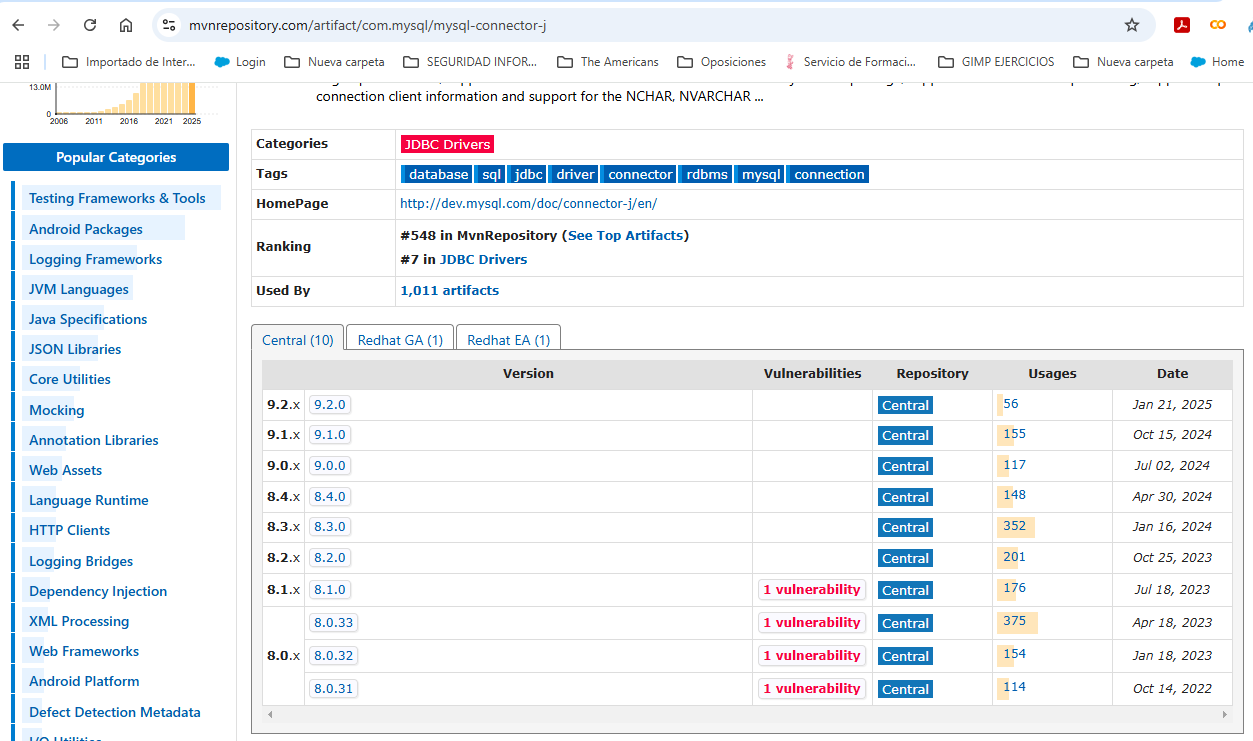Open Servicio de Formaci... bookmark
Image resolution: width=1253 pixels, height=741 pixels.
pyautogui.click(x=850, y=62)
